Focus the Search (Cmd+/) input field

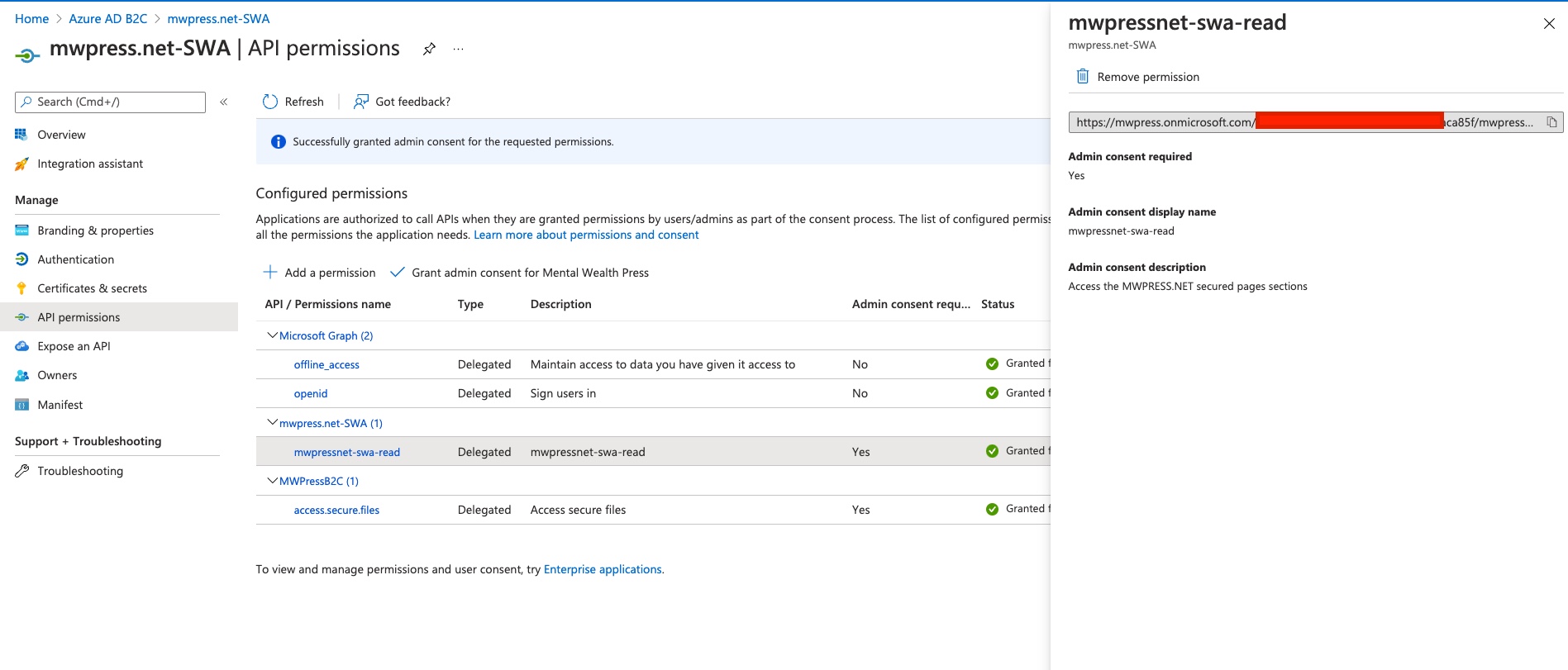click(110, 102)
